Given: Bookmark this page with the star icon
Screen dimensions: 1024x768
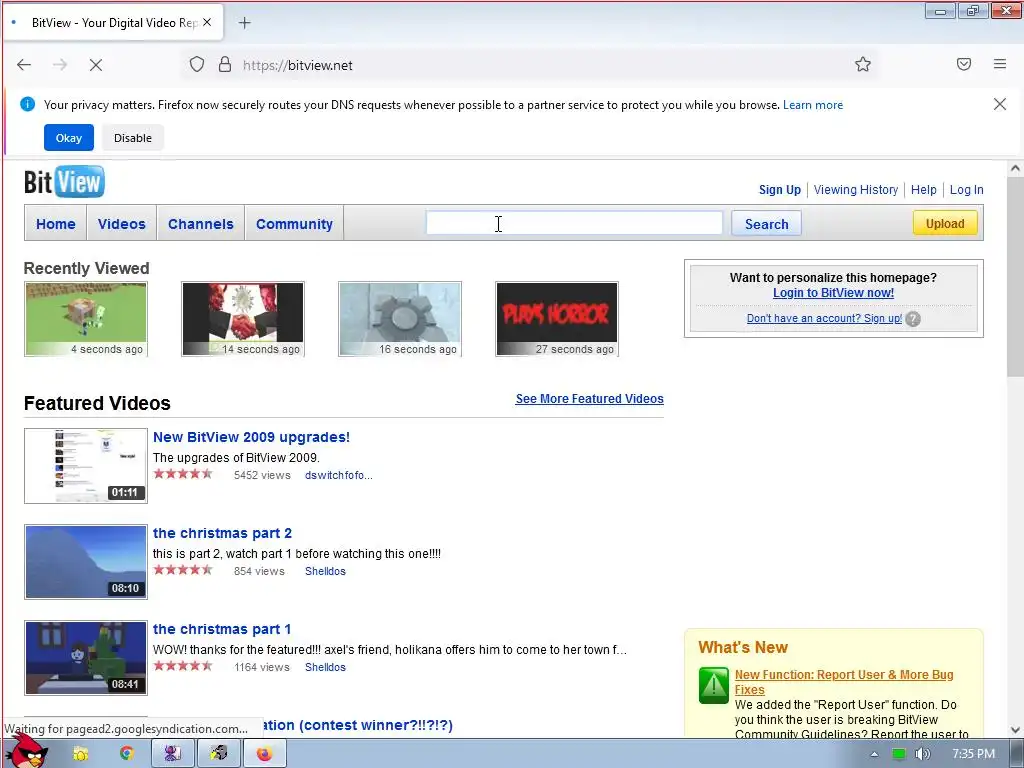Looking at the screenshot, I should (863, 64).
